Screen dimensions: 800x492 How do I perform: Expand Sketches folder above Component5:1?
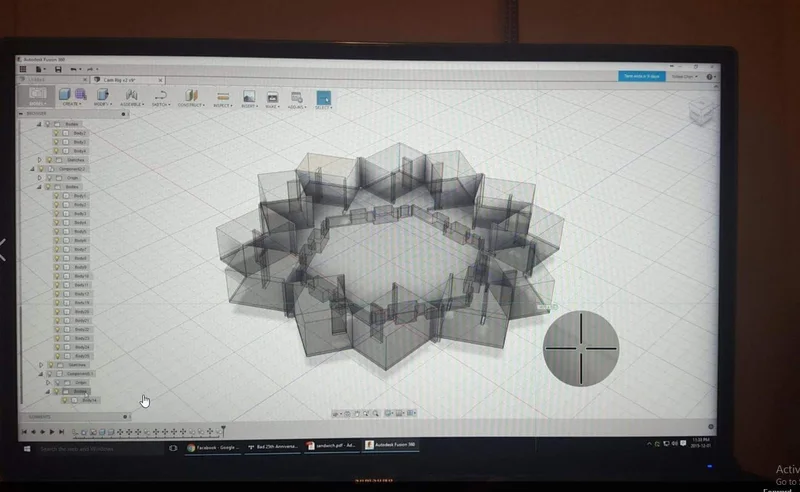(x=41, y=365)
